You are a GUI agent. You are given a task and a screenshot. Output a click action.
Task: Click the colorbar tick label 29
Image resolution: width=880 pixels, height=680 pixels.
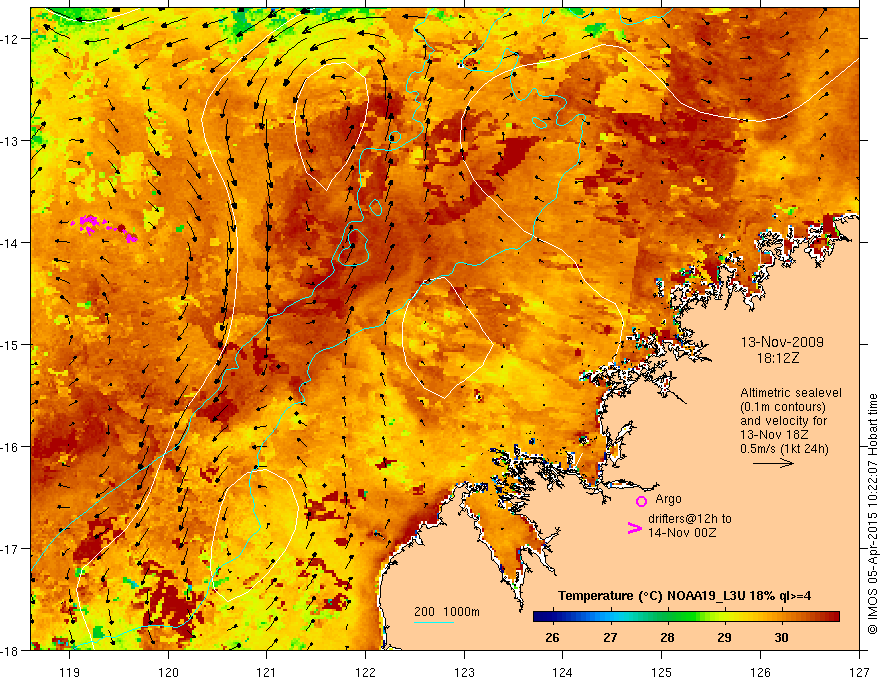(724, 637)
